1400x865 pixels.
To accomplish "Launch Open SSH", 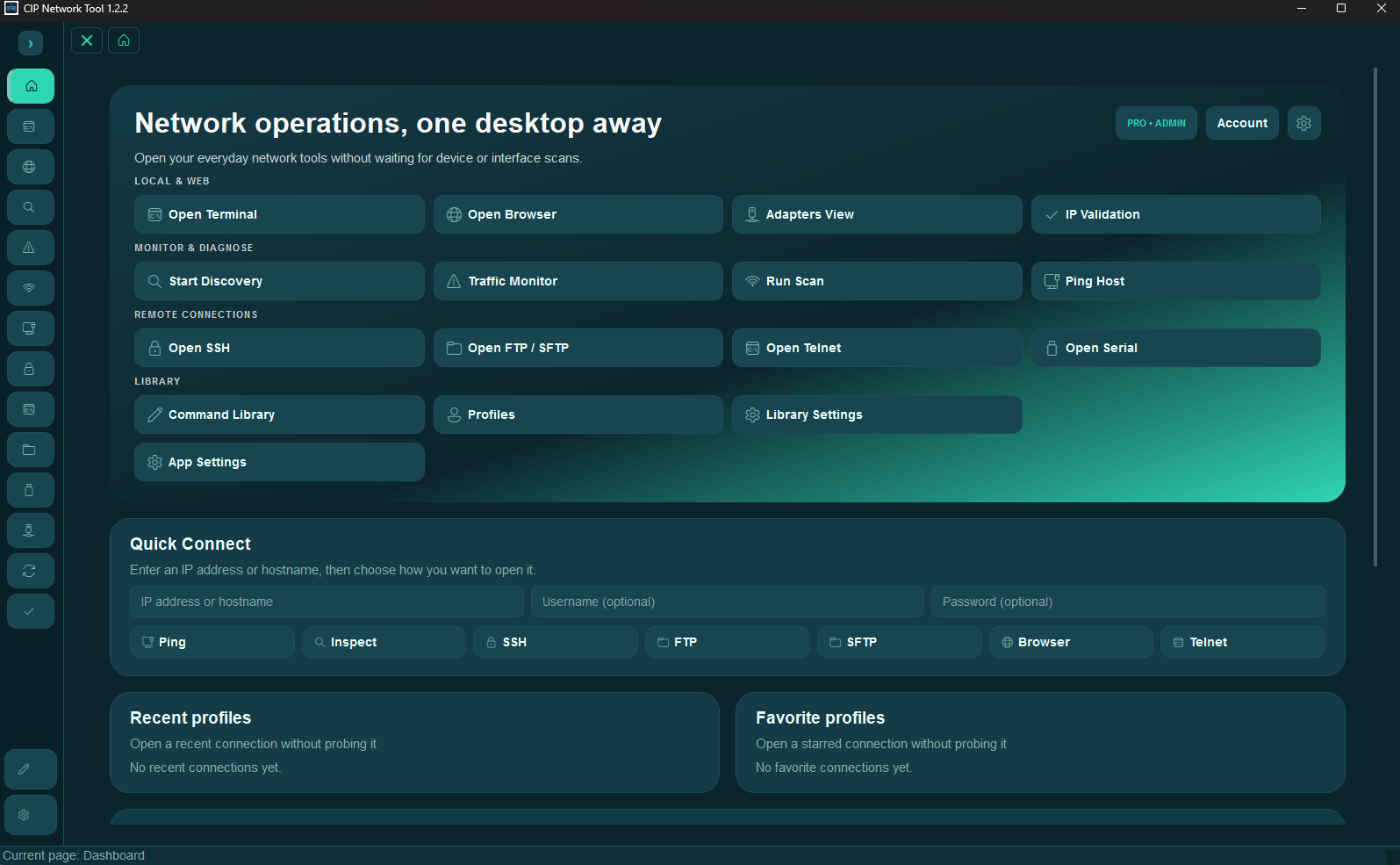I will (279, 348).
